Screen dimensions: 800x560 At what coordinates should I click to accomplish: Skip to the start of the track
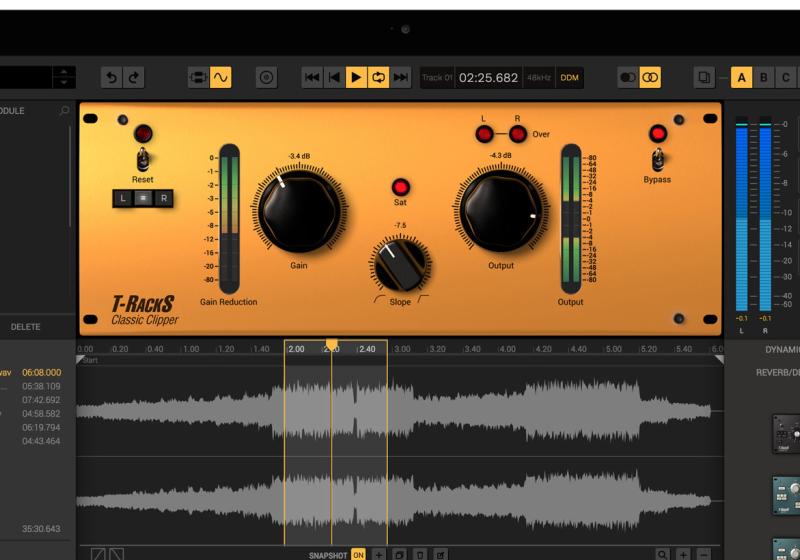point(312,77)
